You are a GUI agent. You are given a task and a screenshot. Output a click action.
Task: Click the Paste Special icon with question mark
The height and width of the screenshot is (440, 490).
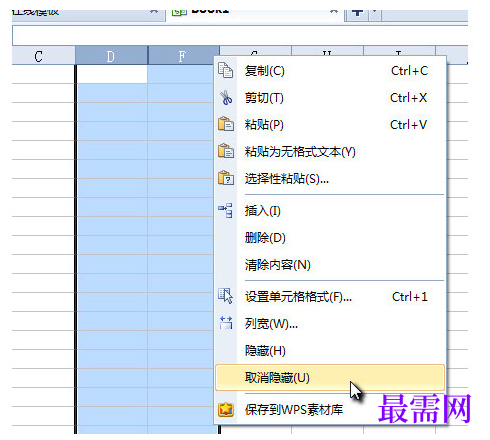pos(226,178)
